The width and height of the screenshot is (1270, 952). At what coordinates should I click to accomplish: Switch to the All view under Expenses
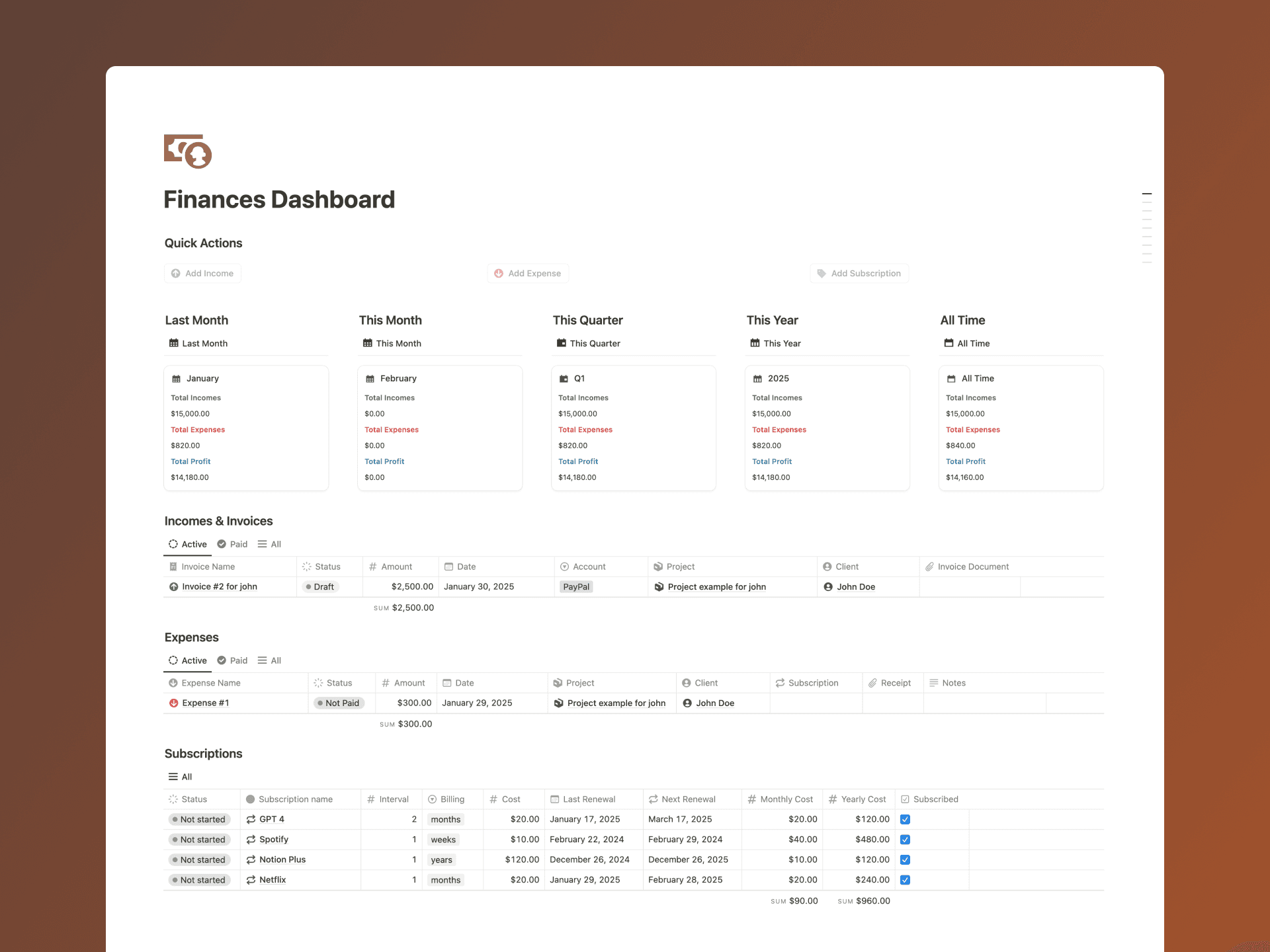[x=269, y=660]
